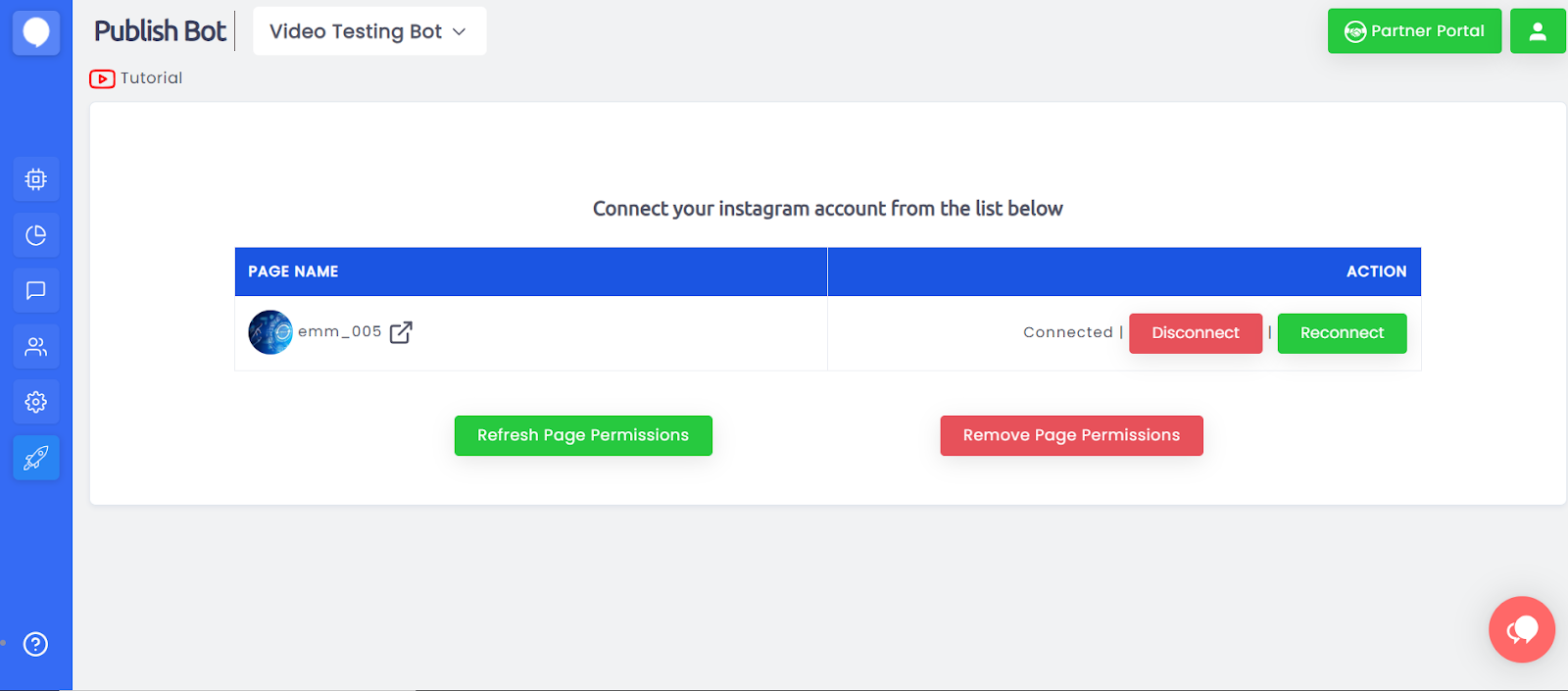Open the bot builder chip icon

36,179
